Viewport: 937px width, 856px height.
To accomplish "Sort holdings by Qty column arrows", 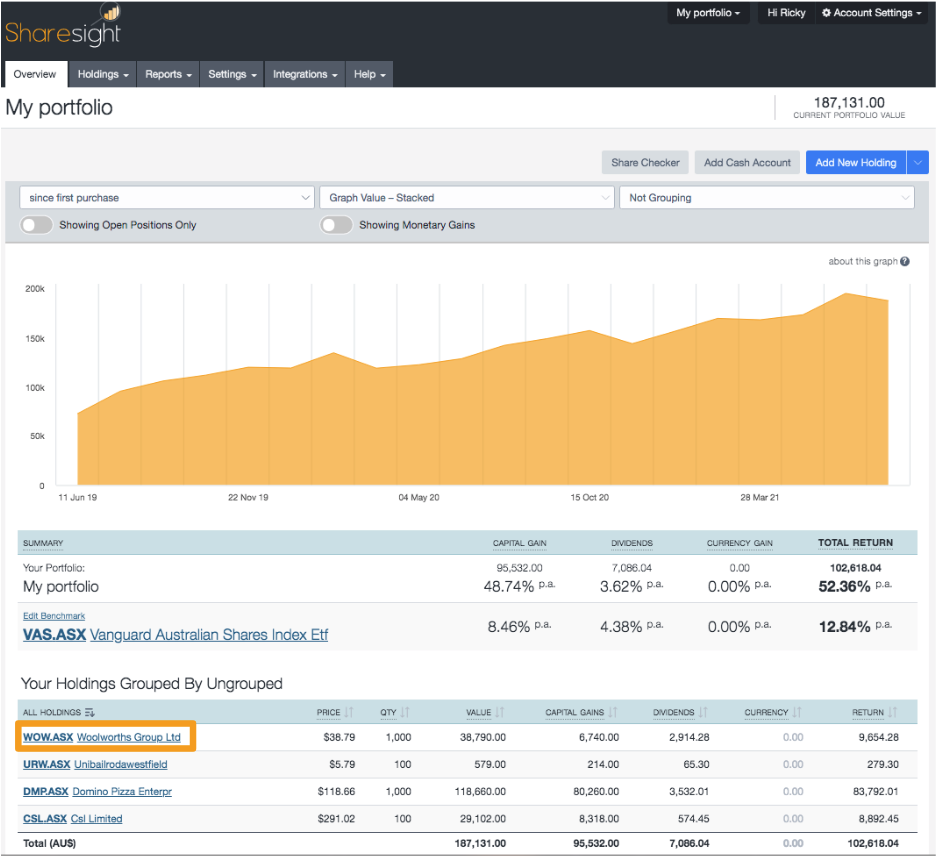I will [x=405, y=712].
